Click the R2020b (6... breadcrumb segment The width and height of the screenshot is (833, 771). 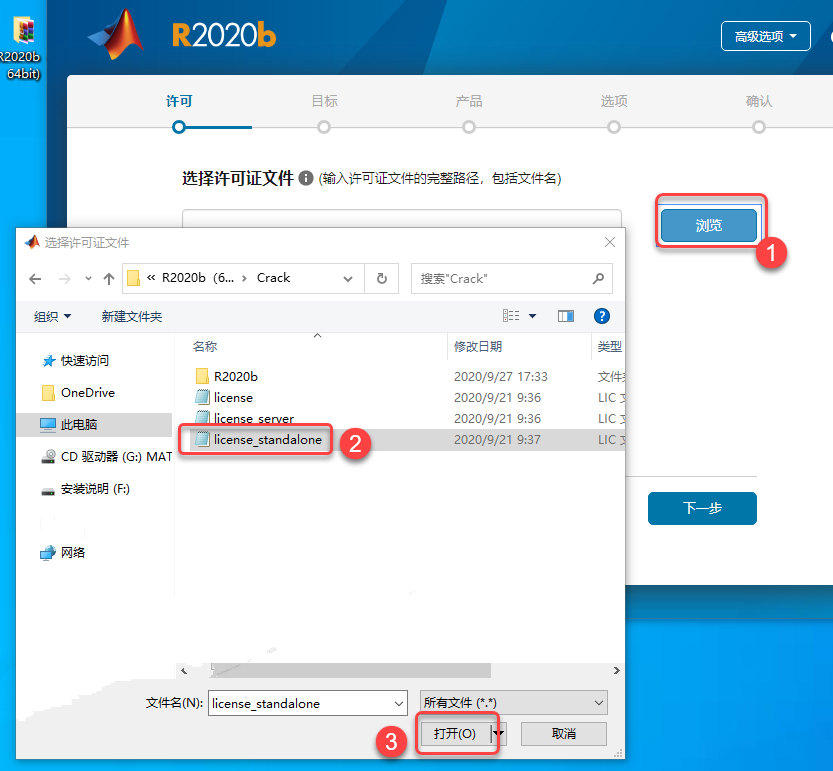click(198, 278)
